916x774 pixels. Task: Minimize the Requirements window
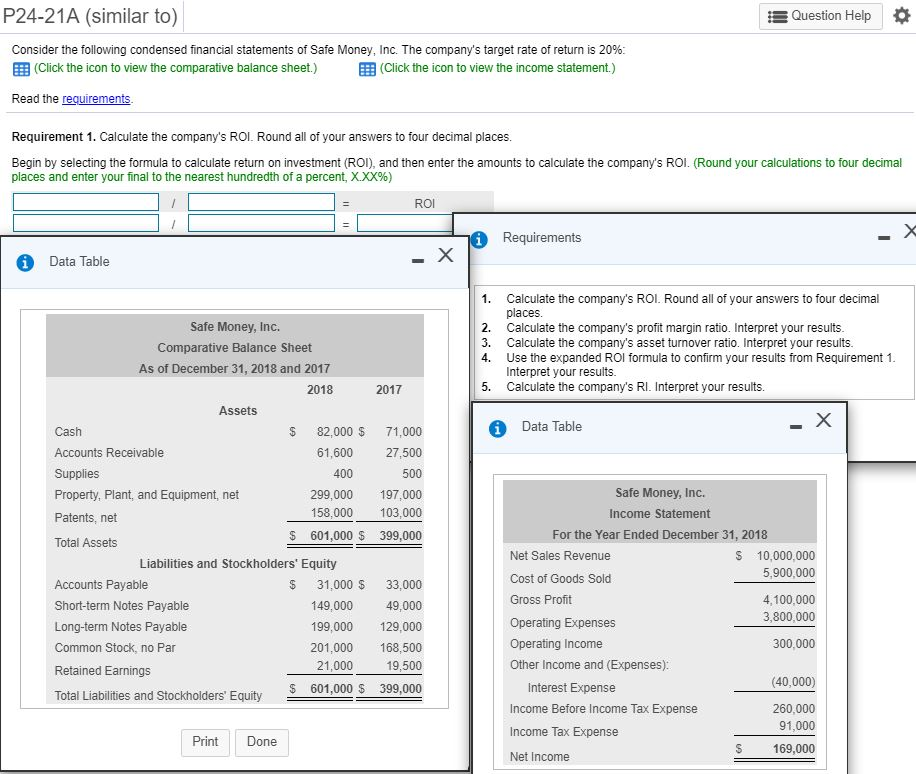point(884,237)
